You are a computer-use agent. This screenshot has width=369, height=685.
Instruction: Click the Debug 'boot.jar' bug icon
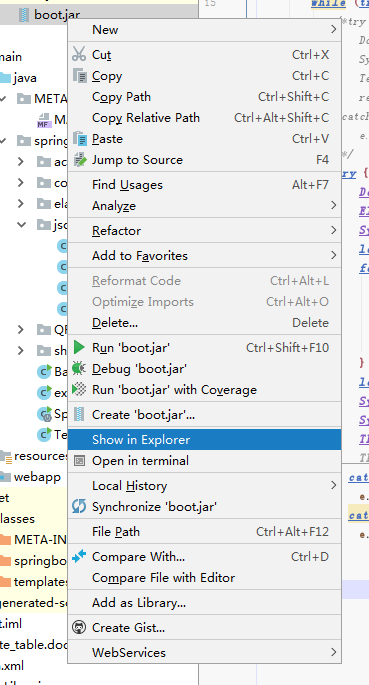[79, 369]
